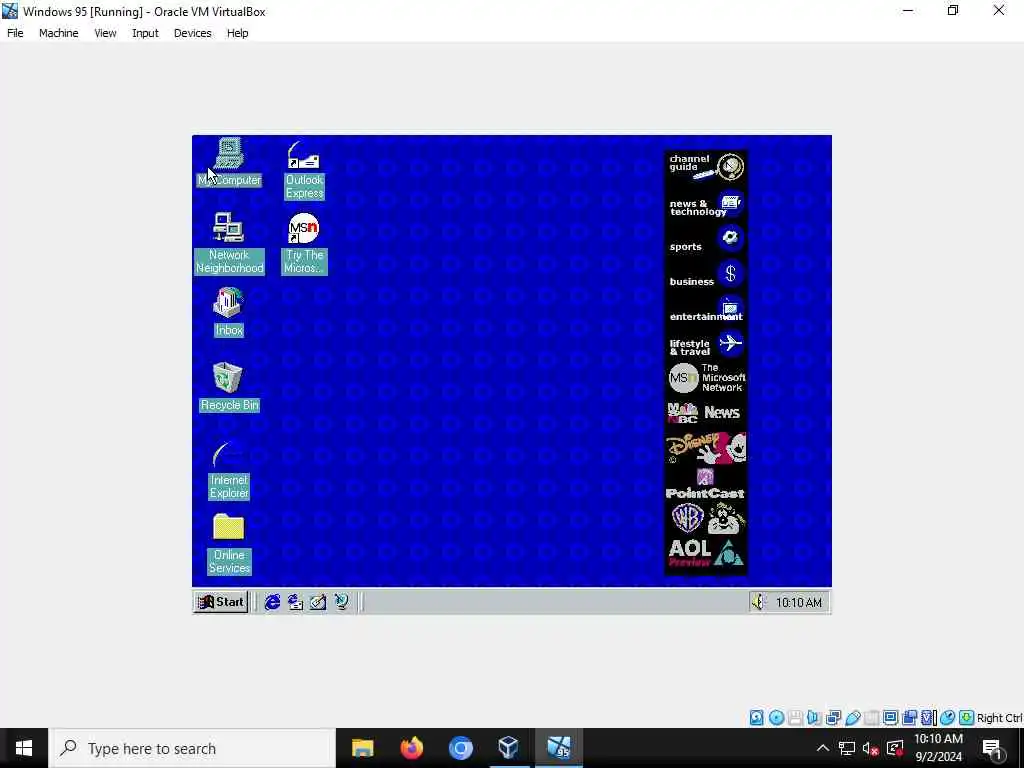
Task: Select the Inbox desktop icon
Action: 229,312
